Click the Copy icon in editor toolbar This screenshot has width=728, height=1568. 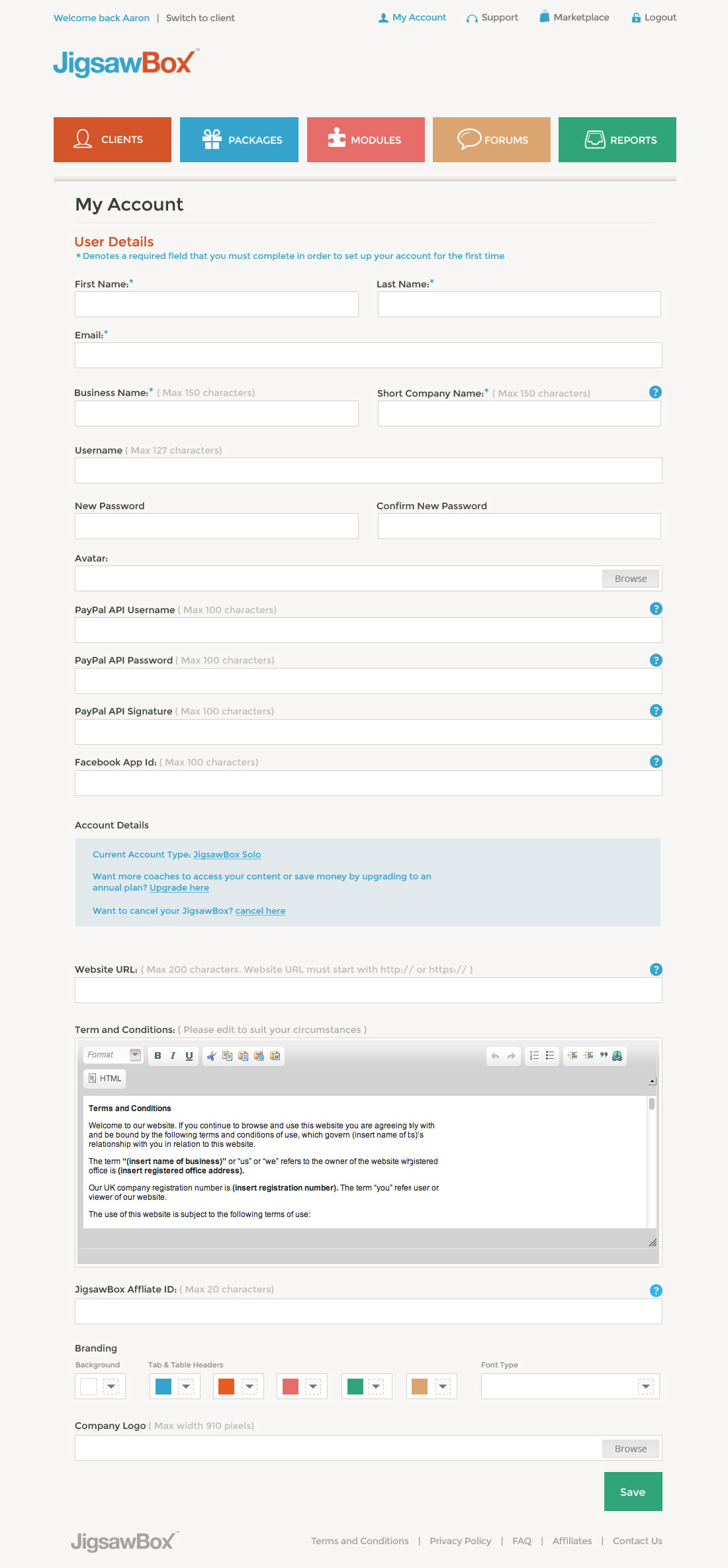coord(227,1055)
